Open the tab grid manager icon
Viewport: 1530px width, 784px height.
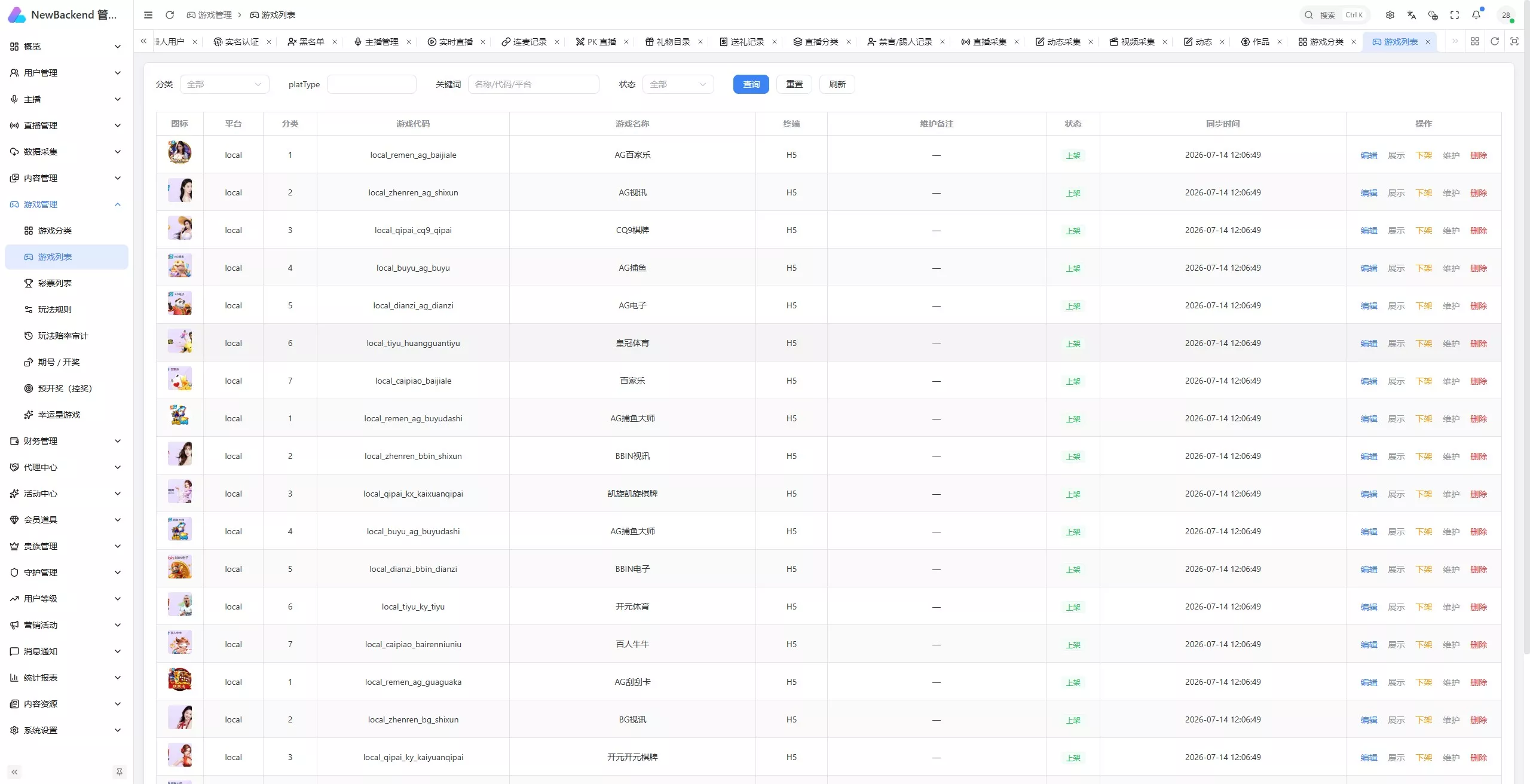click(1475, 41)
